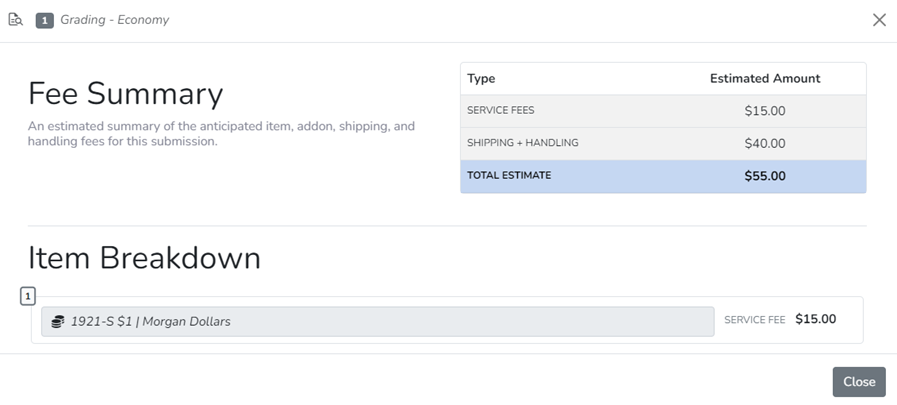Click the TOTAL ESTIMATE row
This screenshot has width=897, height=405.
coord(663,176)
